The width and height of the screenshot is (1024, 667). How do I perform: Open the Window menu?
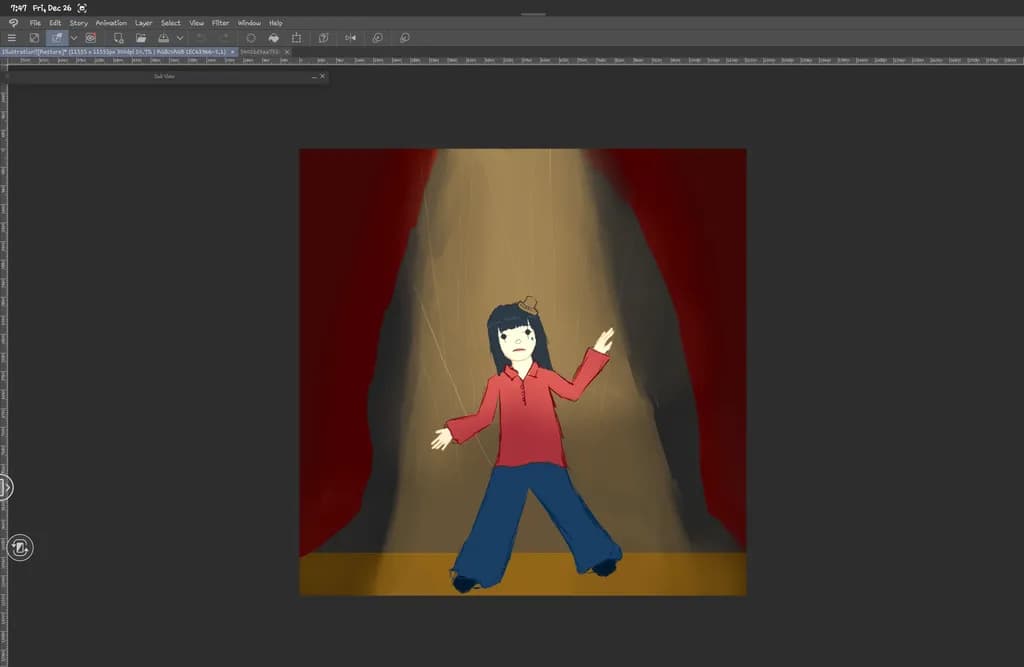point(249,23)
